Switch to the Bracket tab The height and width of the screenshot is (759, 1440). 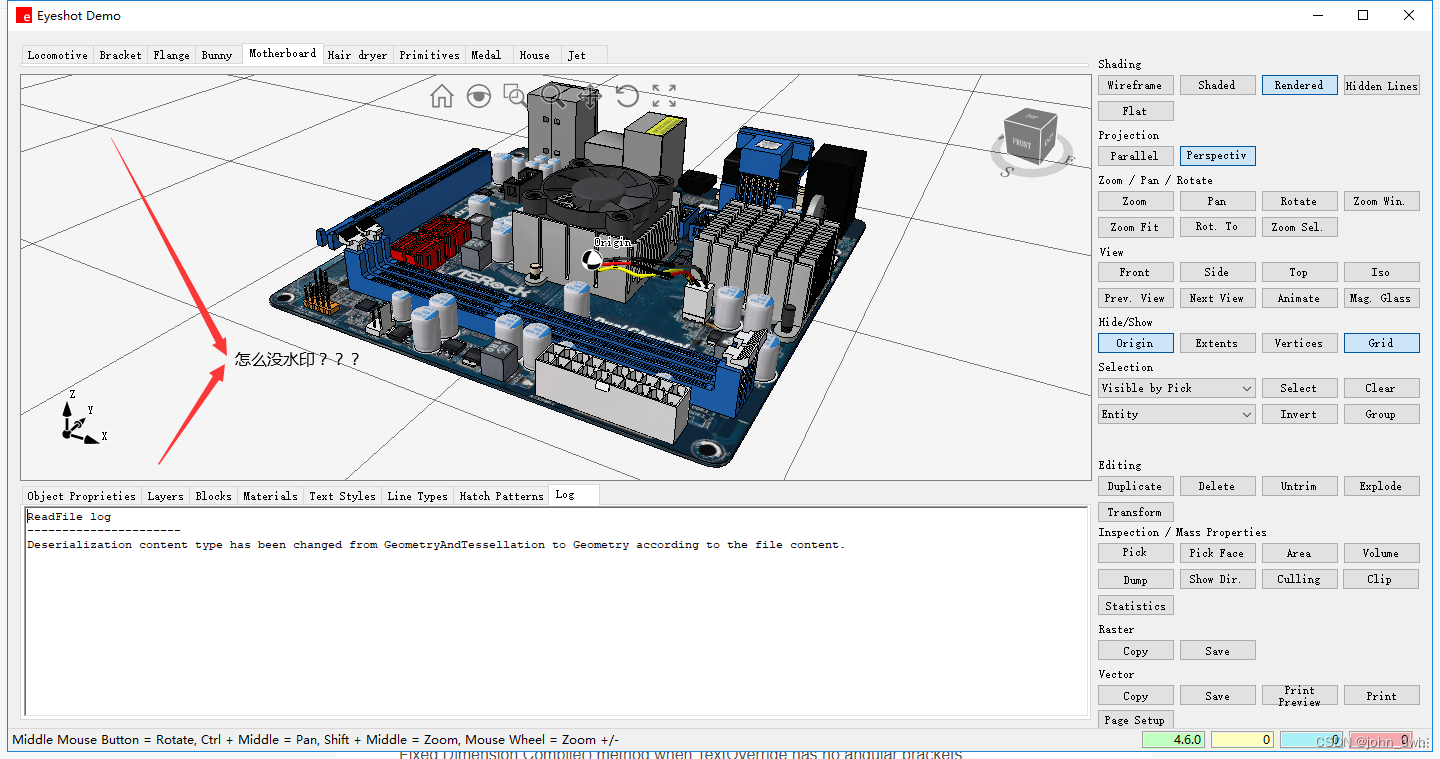pyautogui.click(x=121, y=55)
